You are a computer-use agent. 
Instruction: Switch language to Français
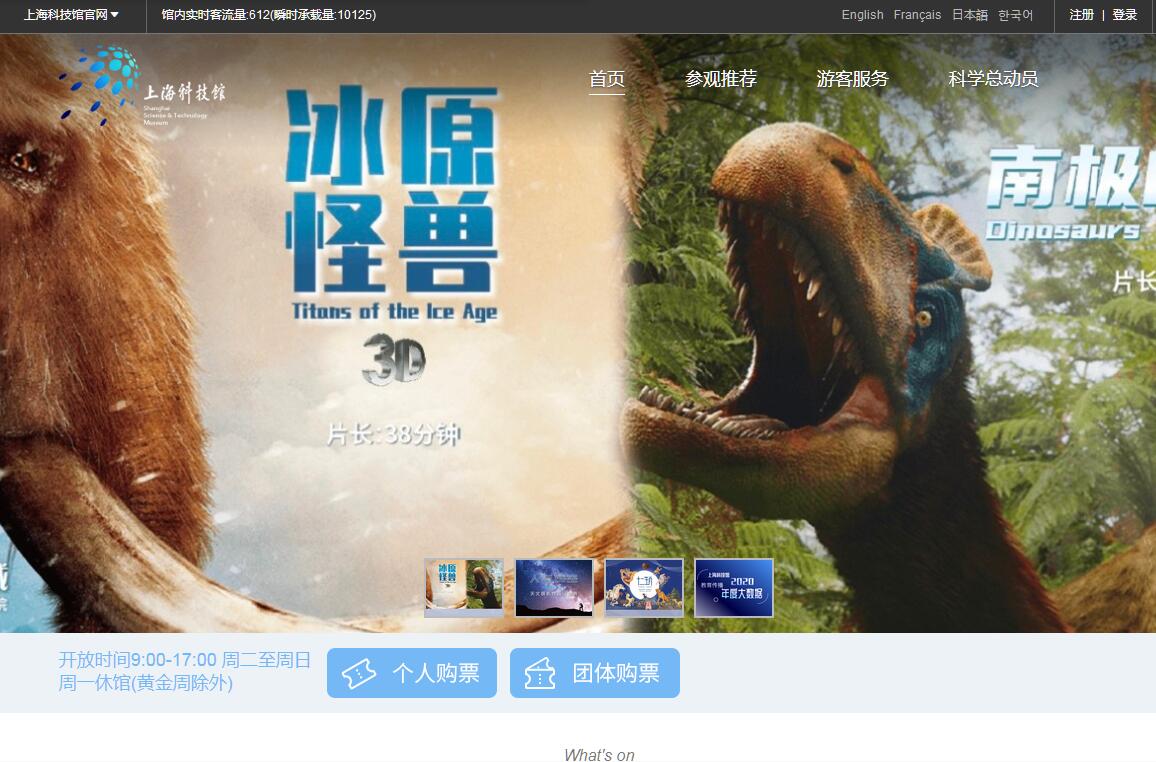click(917, 15)
